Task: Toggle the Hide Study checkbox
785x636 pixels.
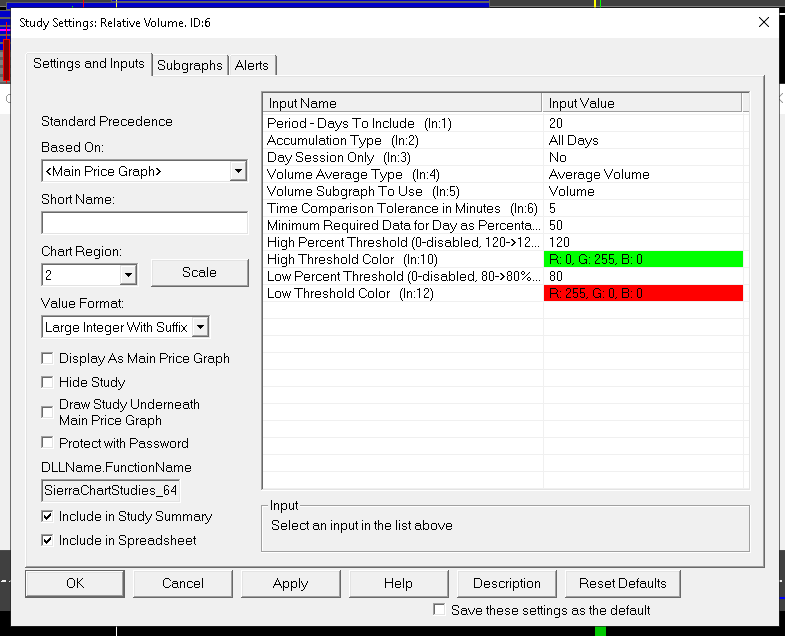Action: point(47,383)
